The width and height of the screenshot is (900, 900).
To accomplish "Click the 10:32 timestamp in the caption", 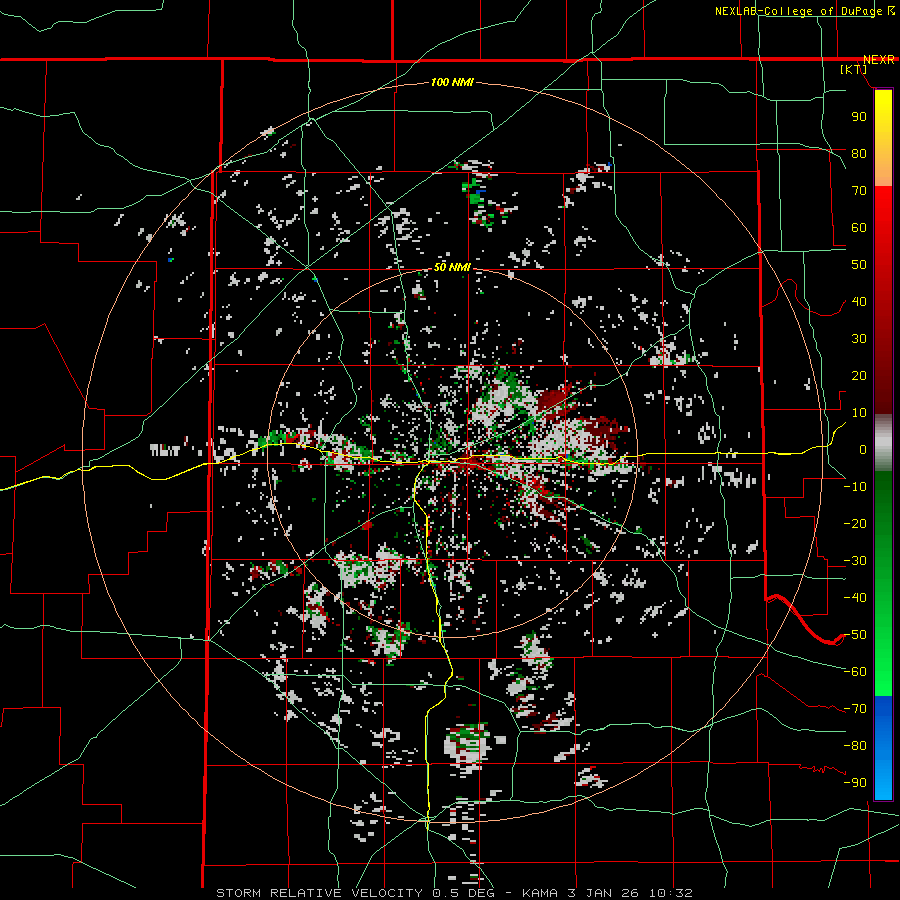I will (x=671, y=893).
